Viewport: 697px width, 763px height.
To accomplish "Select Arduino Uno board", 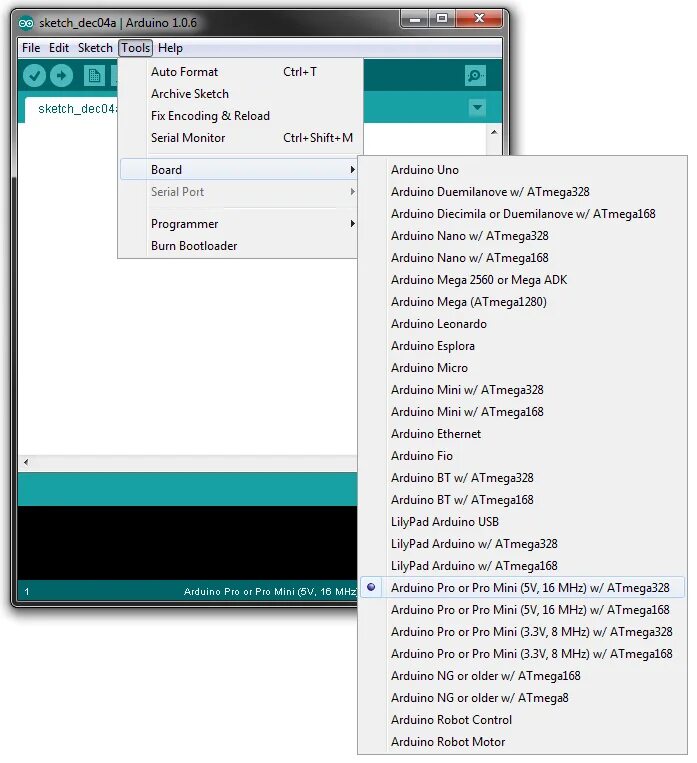I will click(522, 170).
